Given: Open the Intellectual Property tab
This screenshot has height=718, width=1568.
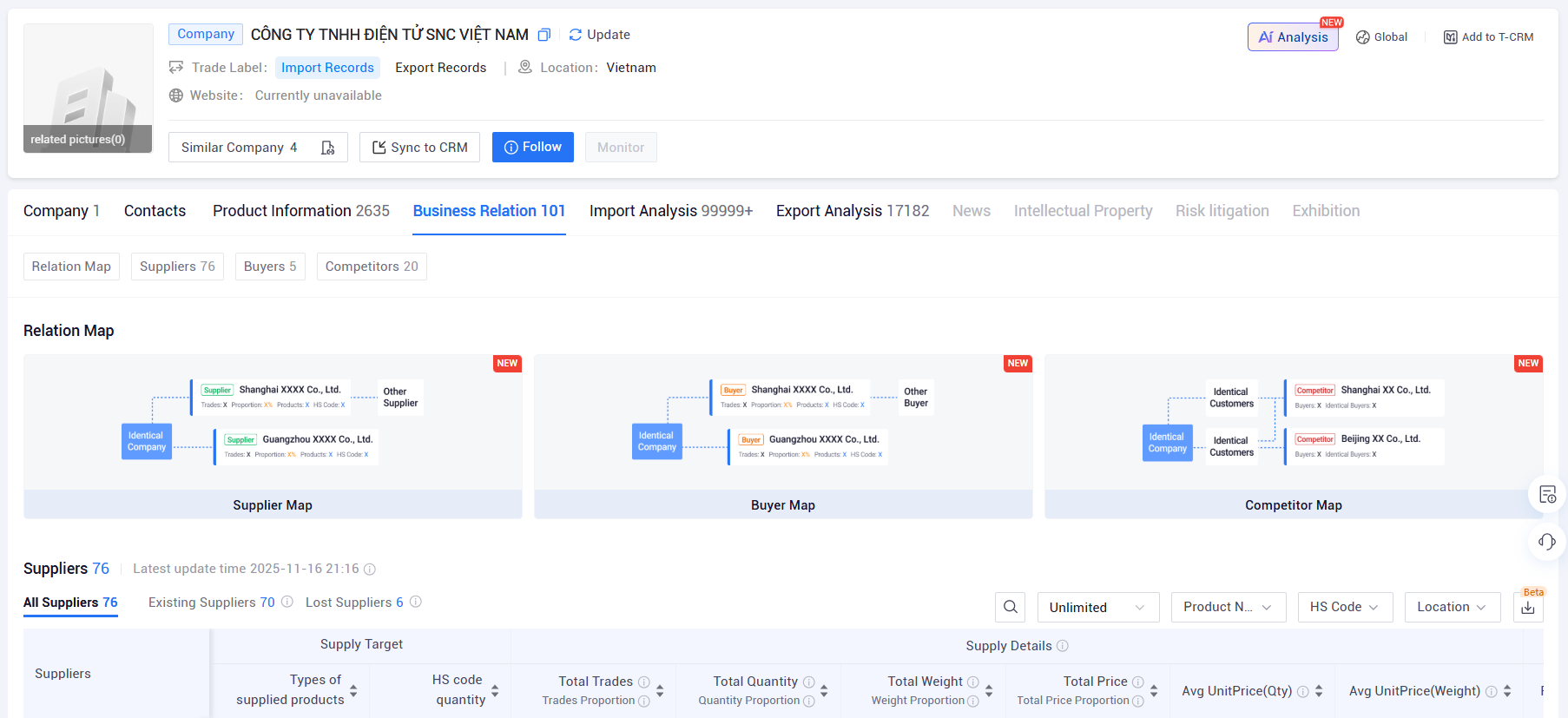Looking at the screenshot, I should pos(1084,211).
